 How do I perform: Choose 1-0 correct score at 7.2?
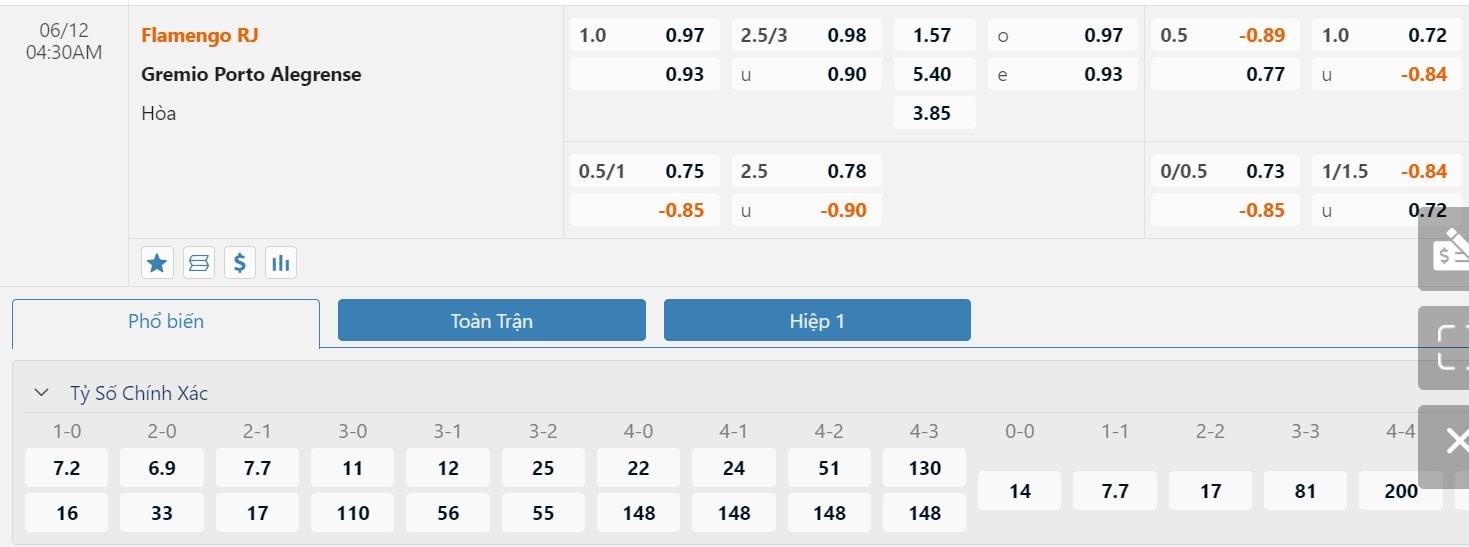[x=67, y=468]
